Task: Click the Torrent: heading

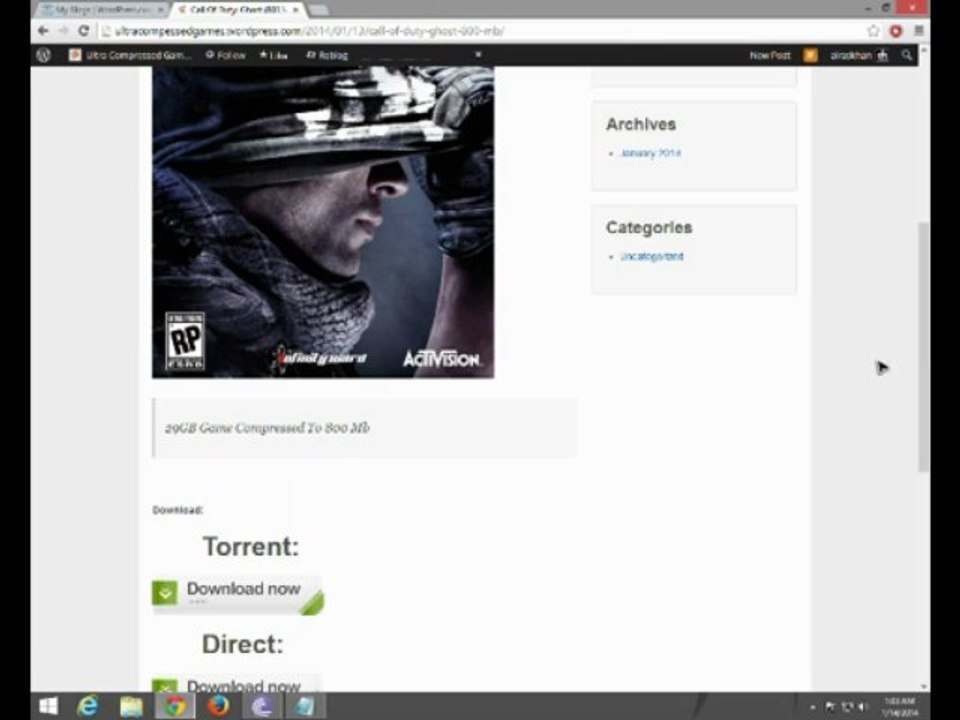Action: pyautogui.click(x=251, y=546)
